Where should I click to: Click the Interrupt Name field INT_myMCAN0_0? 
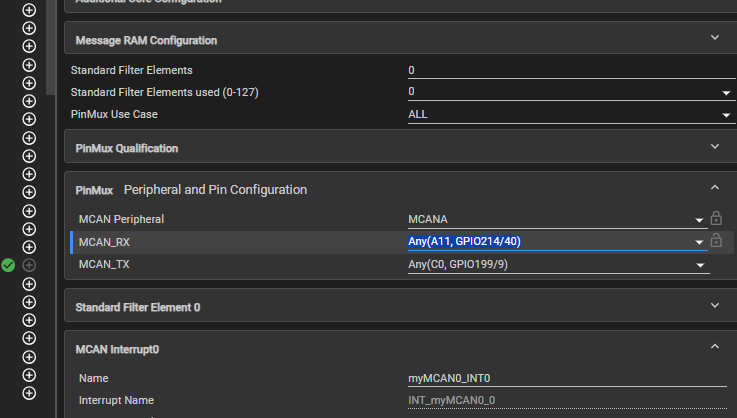click(x=567, y=401)
